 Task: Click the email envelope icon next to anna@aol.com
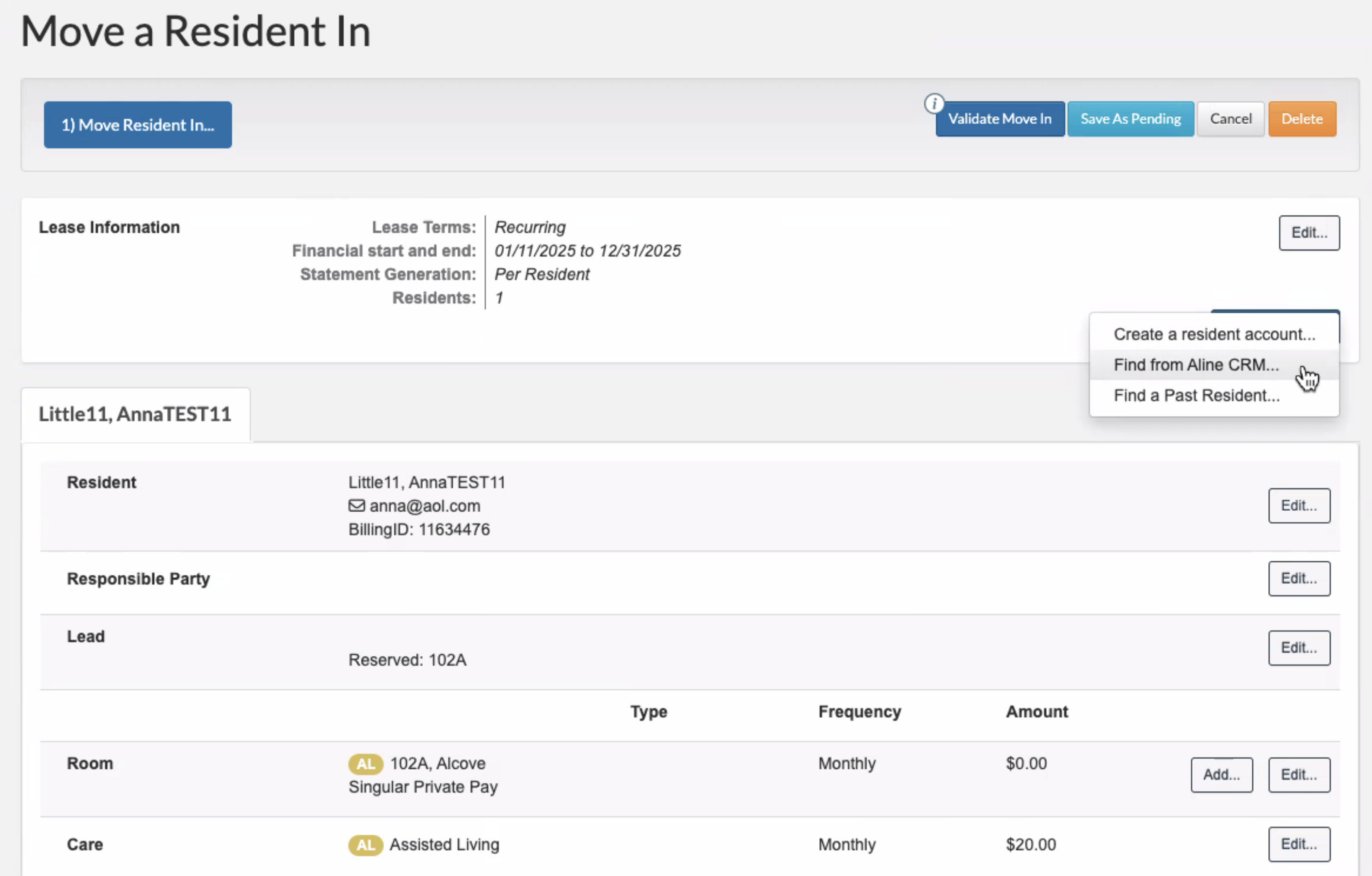[x=357, y=505]
